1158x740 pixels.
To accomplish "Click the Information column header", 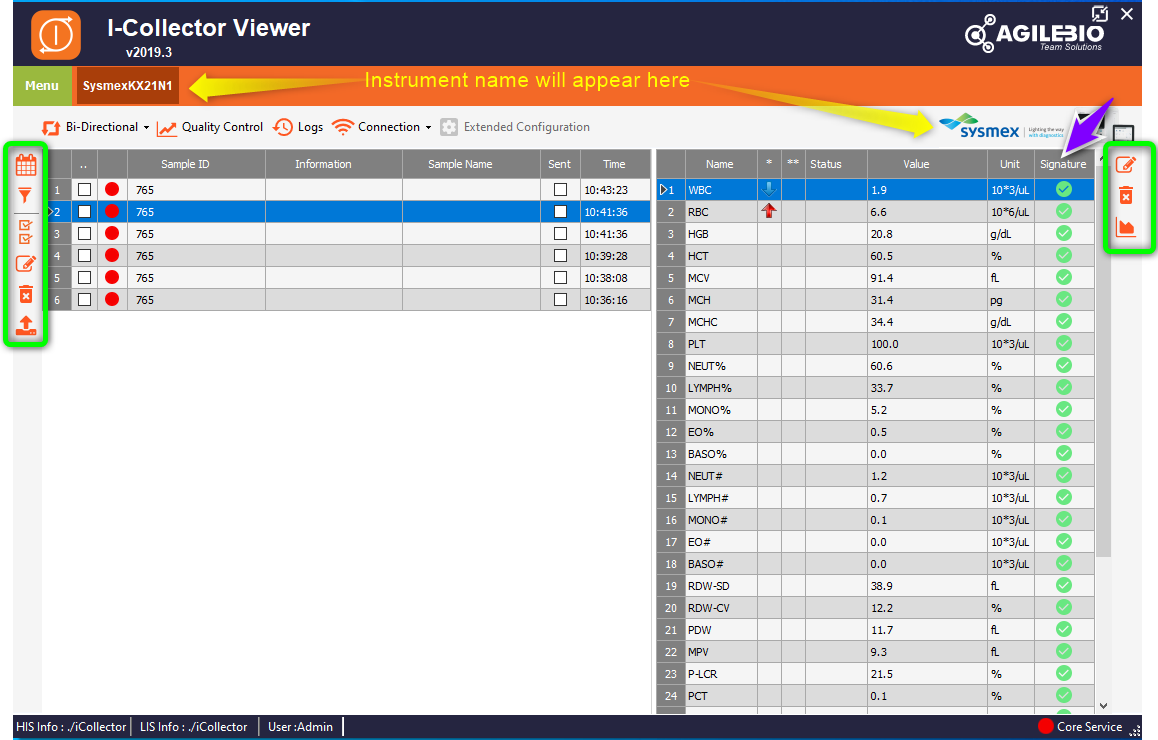I will [x=334, y=164].
